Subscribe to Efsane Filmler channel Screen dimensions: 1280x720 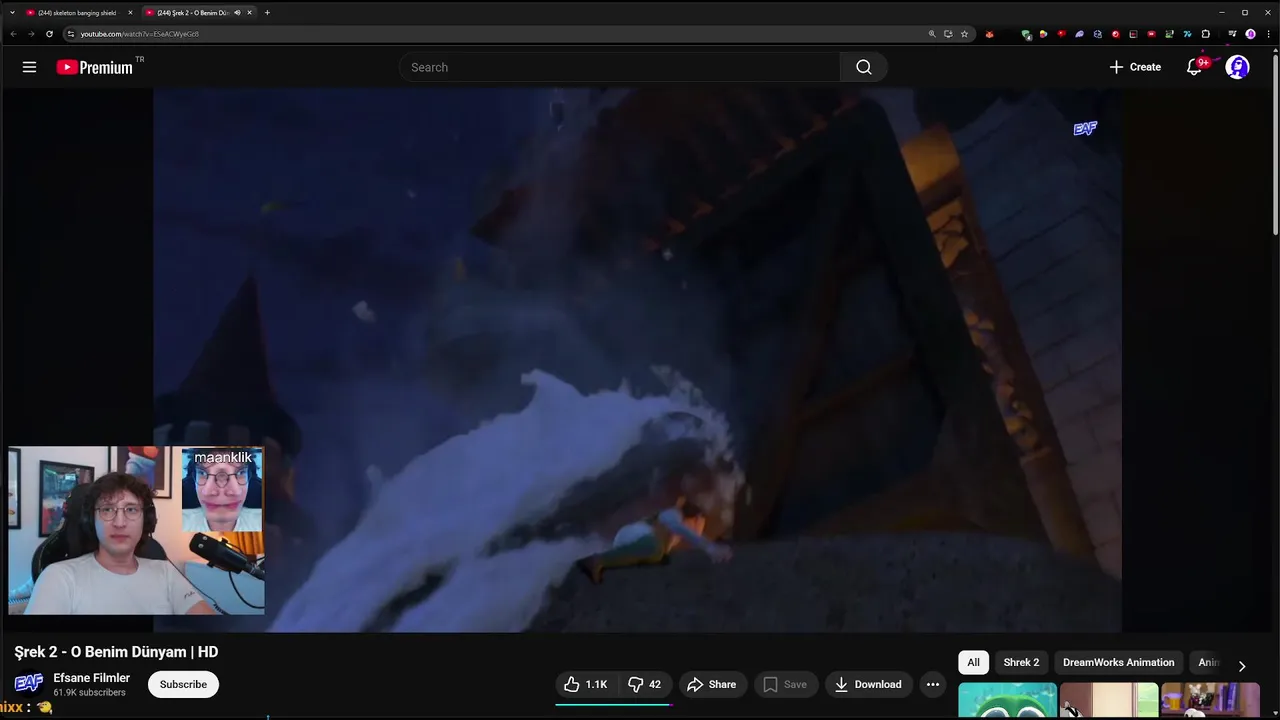[x=183, y=684]
